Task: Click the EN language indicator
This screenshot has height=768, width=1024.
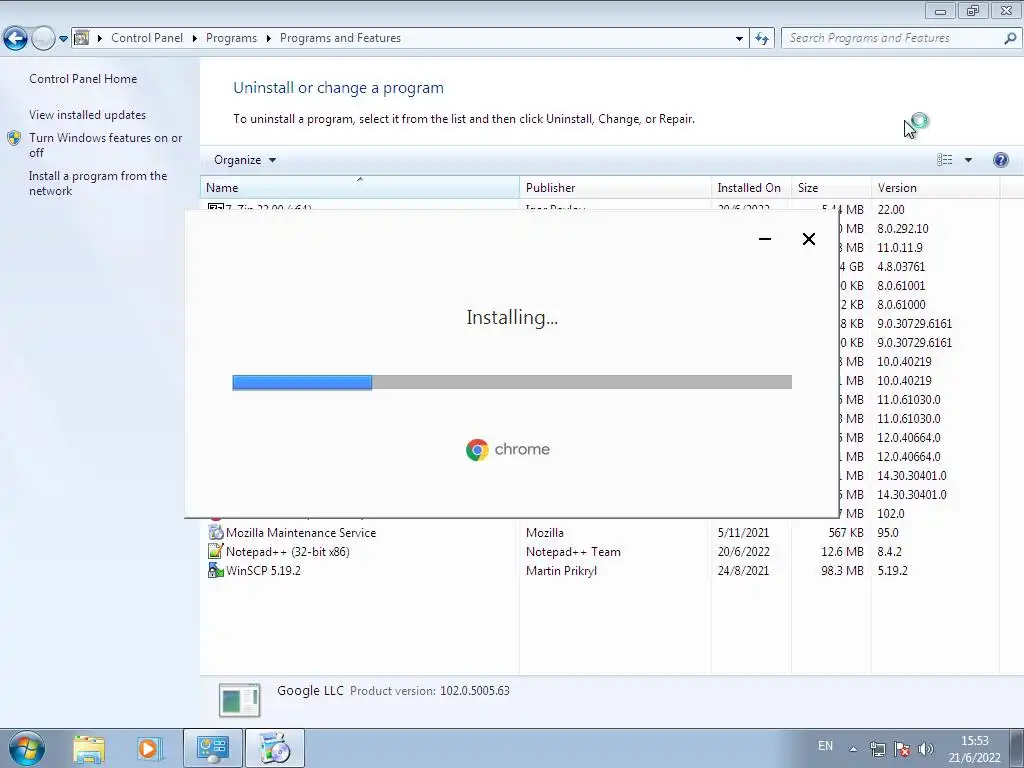Action: (x=825, y=746)
